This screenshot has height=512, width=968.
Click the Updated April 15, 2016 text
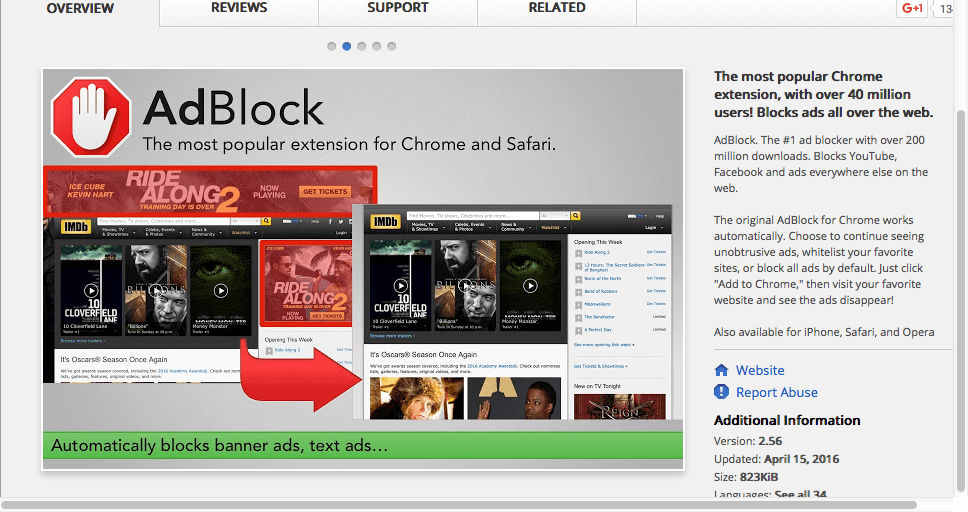(x=776, y=459)
